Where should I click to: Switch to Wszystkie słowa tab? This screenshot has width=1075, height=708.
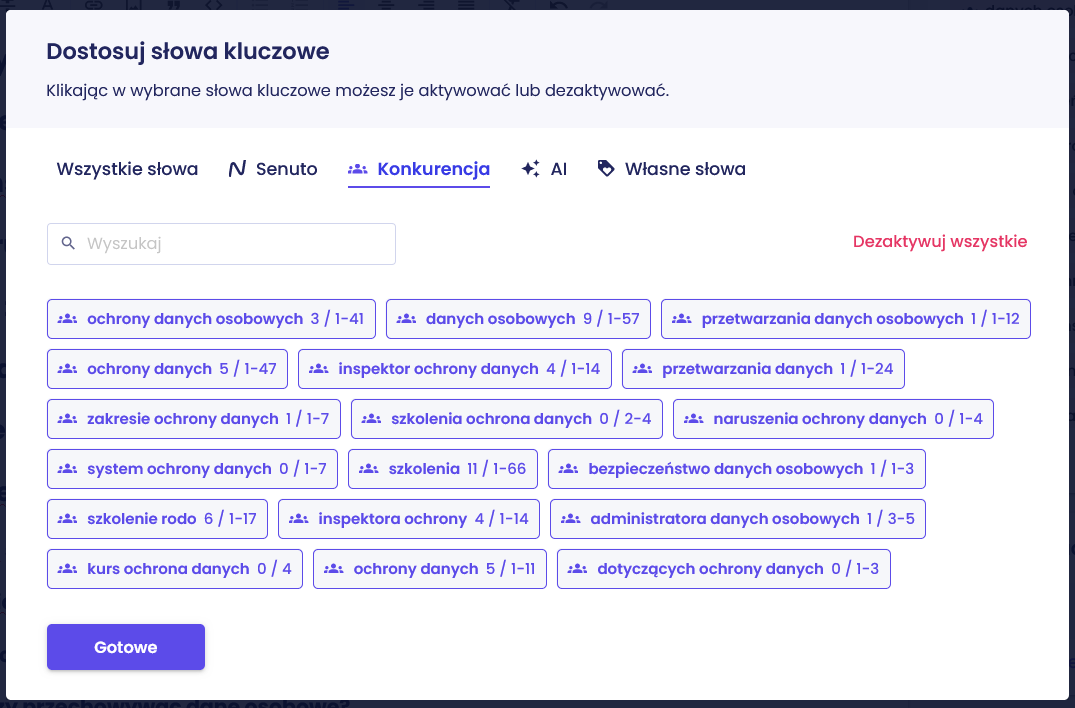pyautogui.click(x=127, y=169)
